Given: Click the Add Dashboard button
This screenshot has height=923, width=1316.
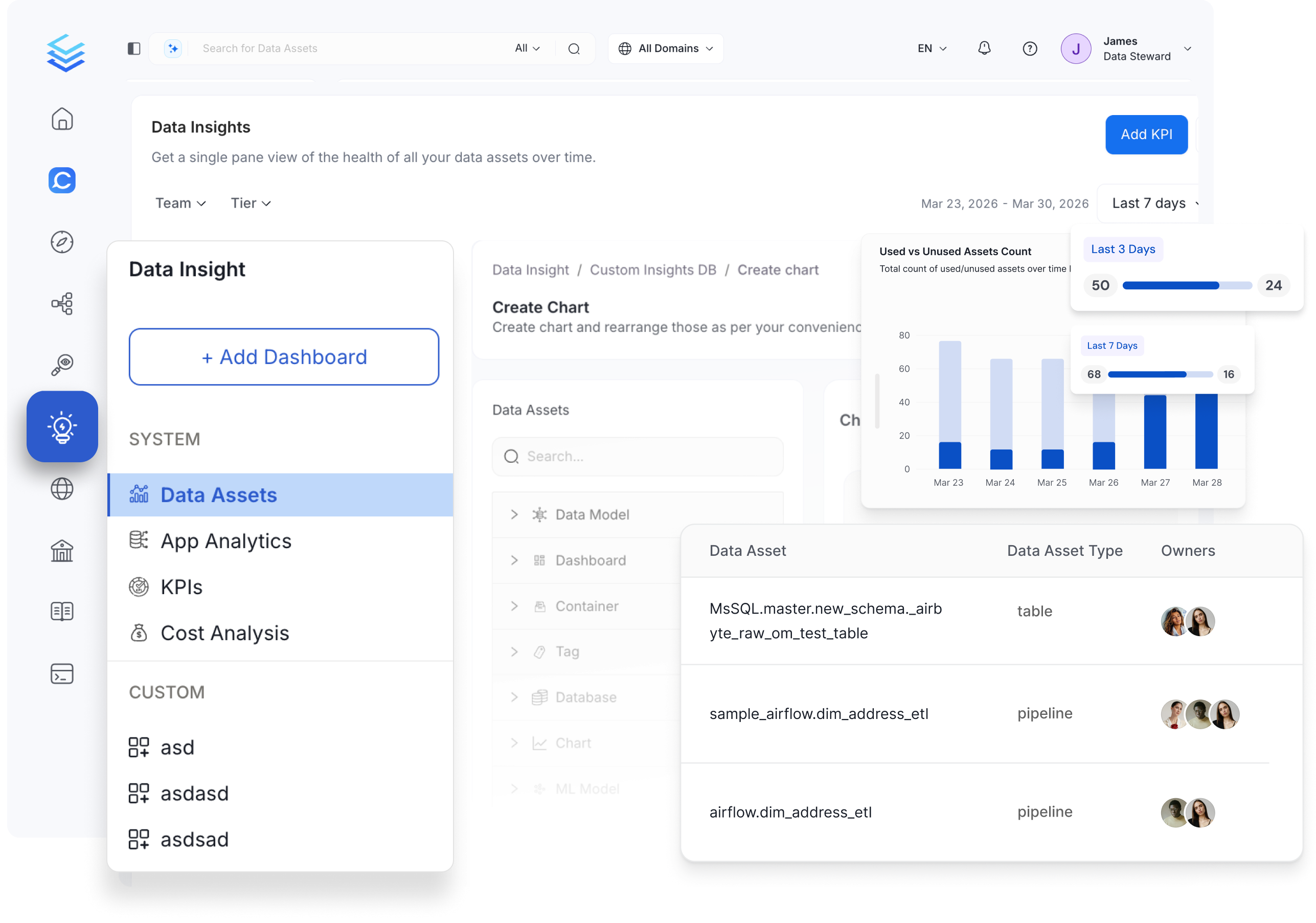Looking at the screenshot, I should pyautogui.click(x=284, y=356).
